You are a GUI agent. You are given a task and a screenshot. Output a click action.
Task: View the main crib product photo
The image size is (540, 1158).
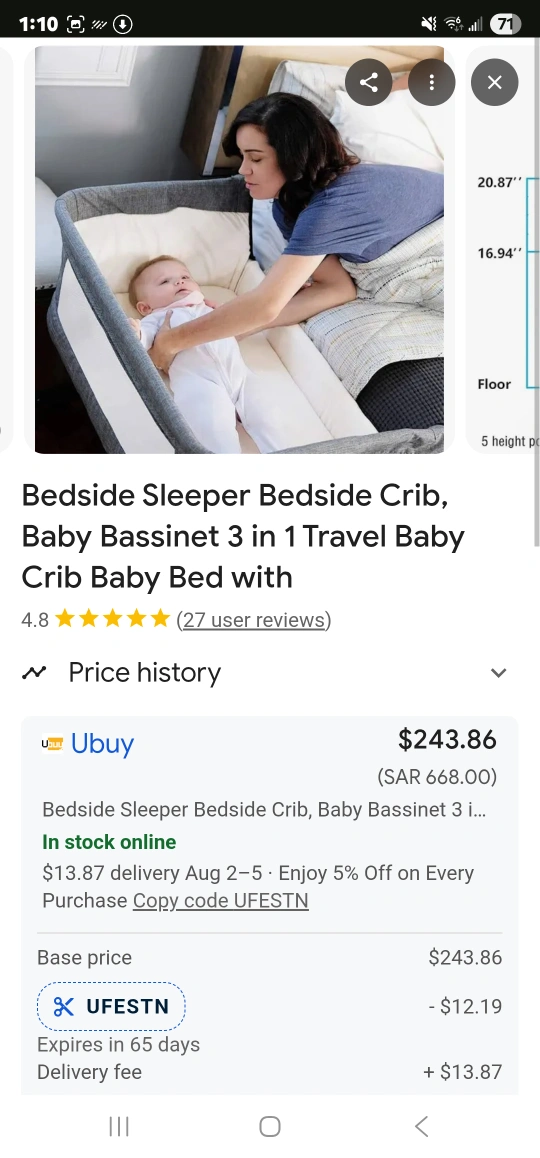(x=239, y=250)
